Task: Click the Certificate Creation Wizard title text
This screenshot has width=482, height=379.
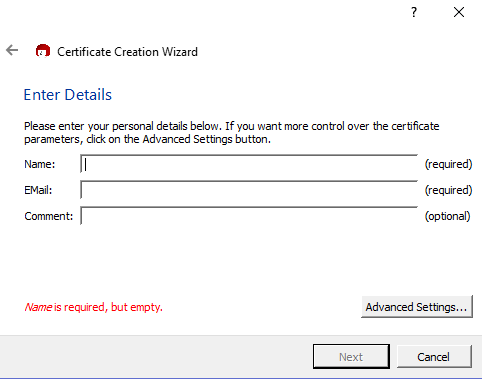Action: click(127, 52)
